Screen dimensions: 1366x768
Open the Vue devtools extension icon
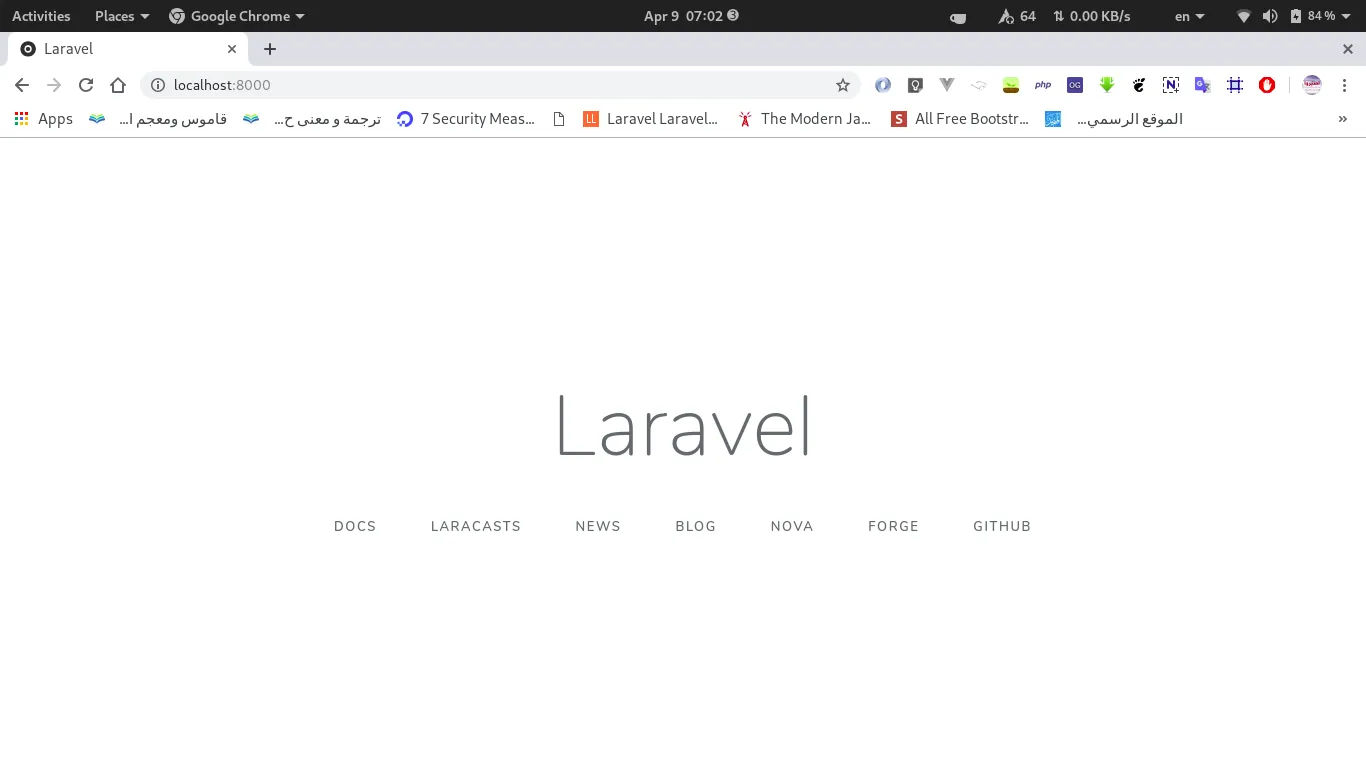947,85
